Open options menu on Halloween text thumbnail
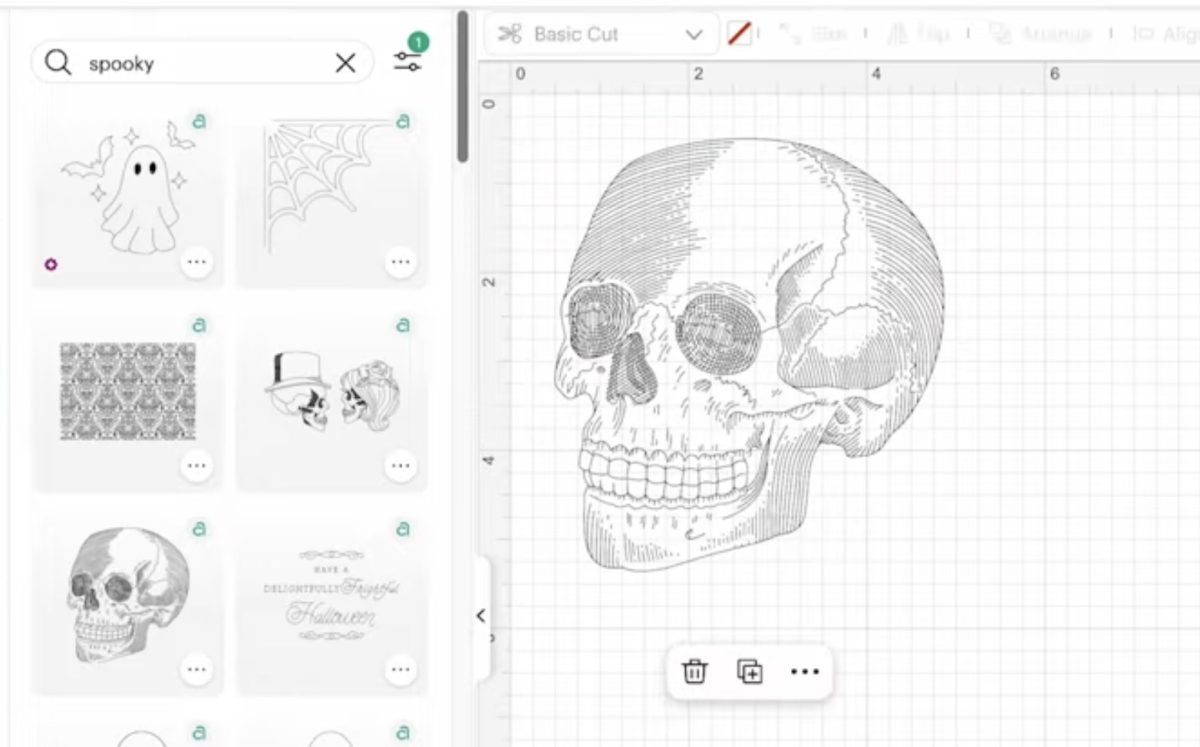Screen dimensions: 1200x747 click(x=401, y=669)
